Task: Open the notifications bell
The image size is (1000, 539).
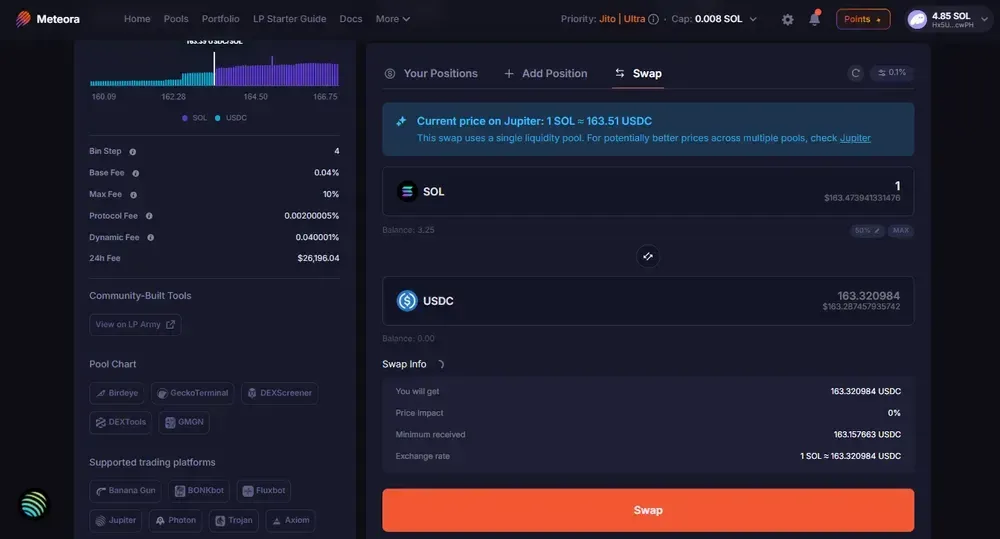Action: click(814, 18)
